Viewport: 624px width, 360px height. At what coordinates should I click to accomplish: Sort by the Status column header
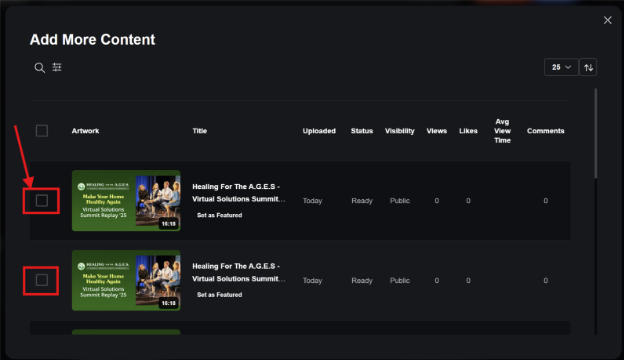tap(362, 131)
